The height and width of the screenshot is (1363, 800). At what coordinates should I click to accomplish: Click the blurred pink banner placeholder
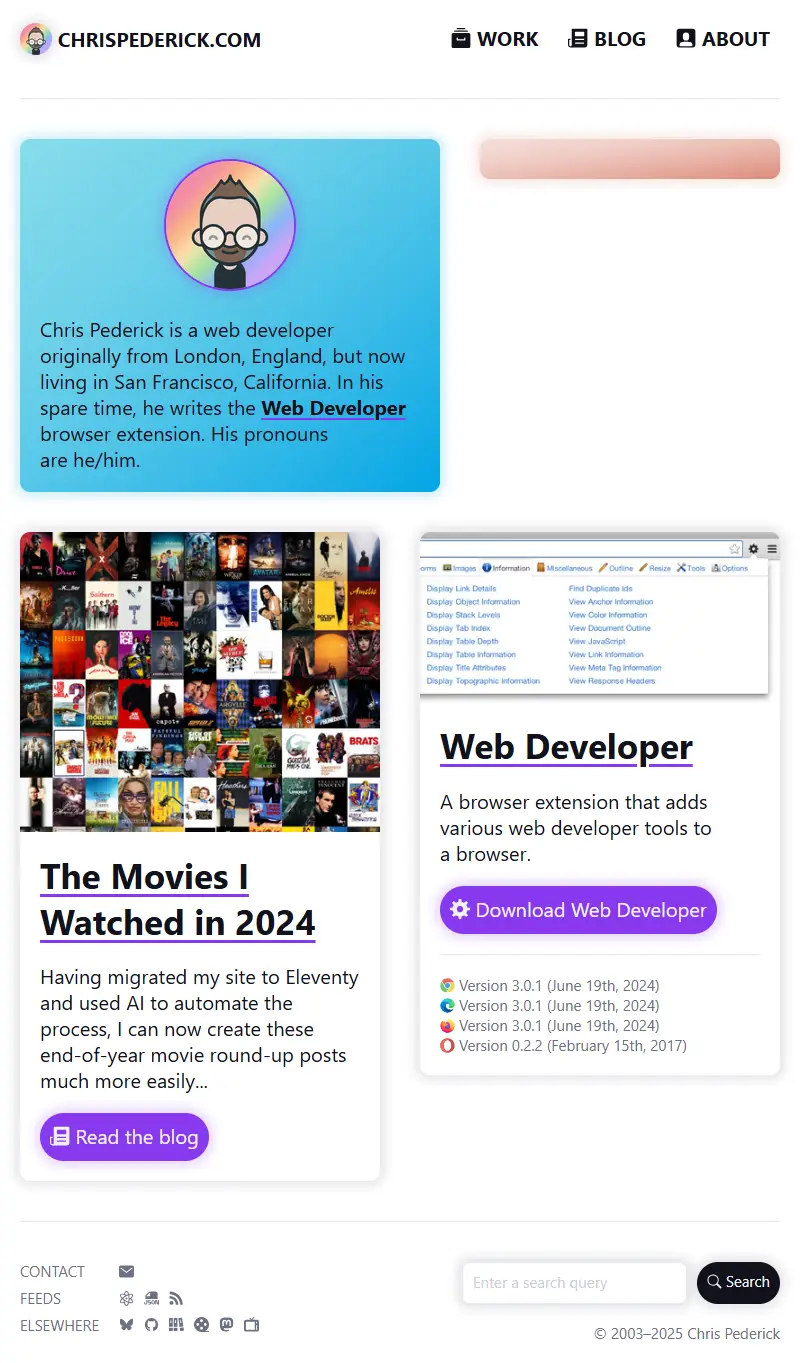tap(630, 159)
